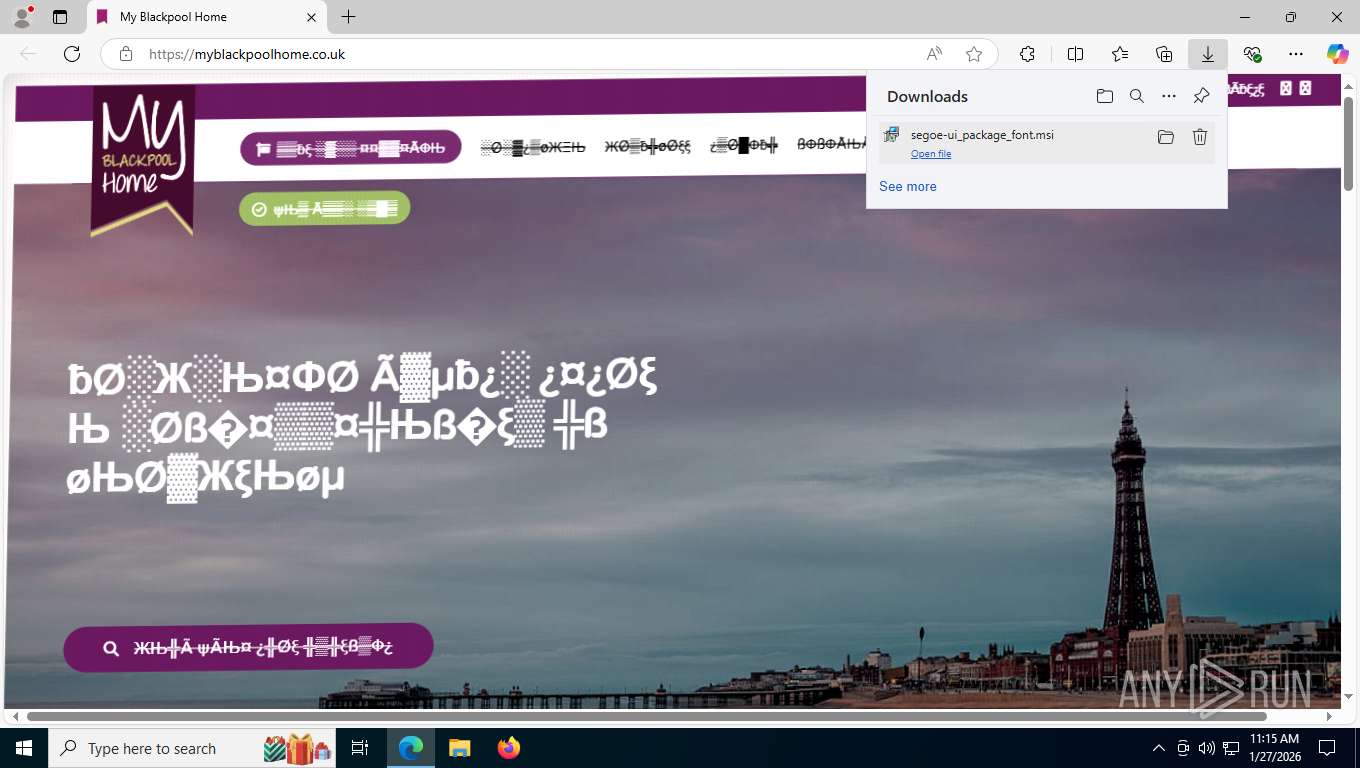Show segoe-ui_package_font.msi in folder
Screen dimensions: 1360x768
coord(1165,137)
